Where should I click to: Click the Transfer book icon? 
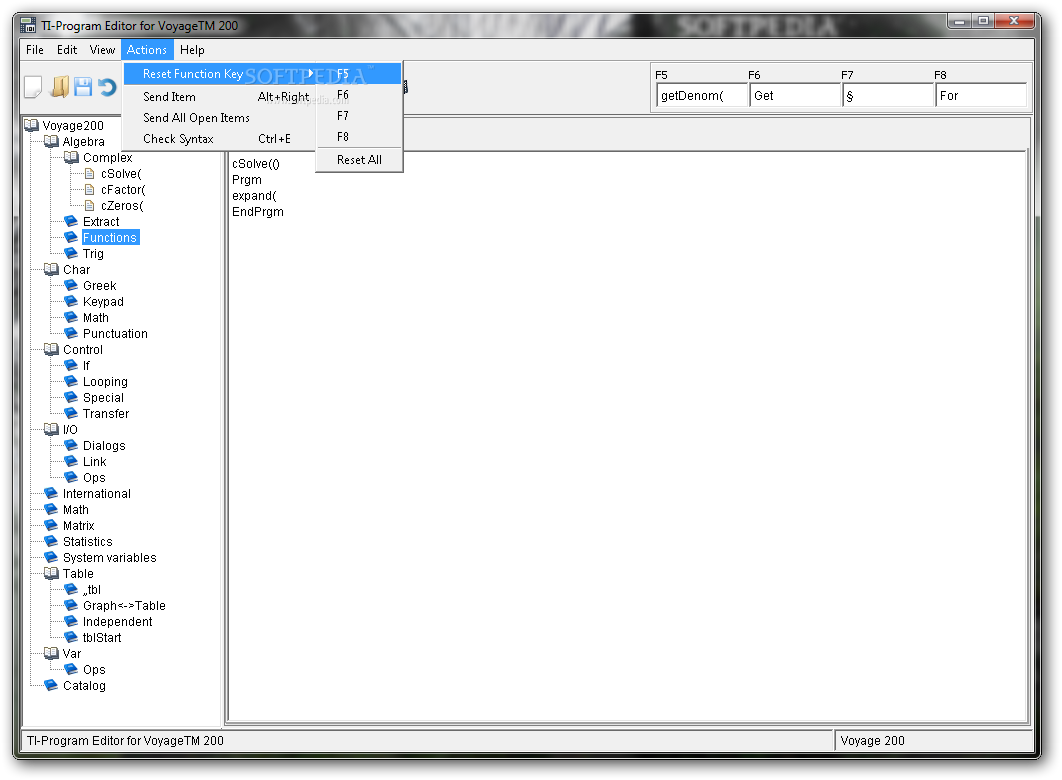(70, 413)
